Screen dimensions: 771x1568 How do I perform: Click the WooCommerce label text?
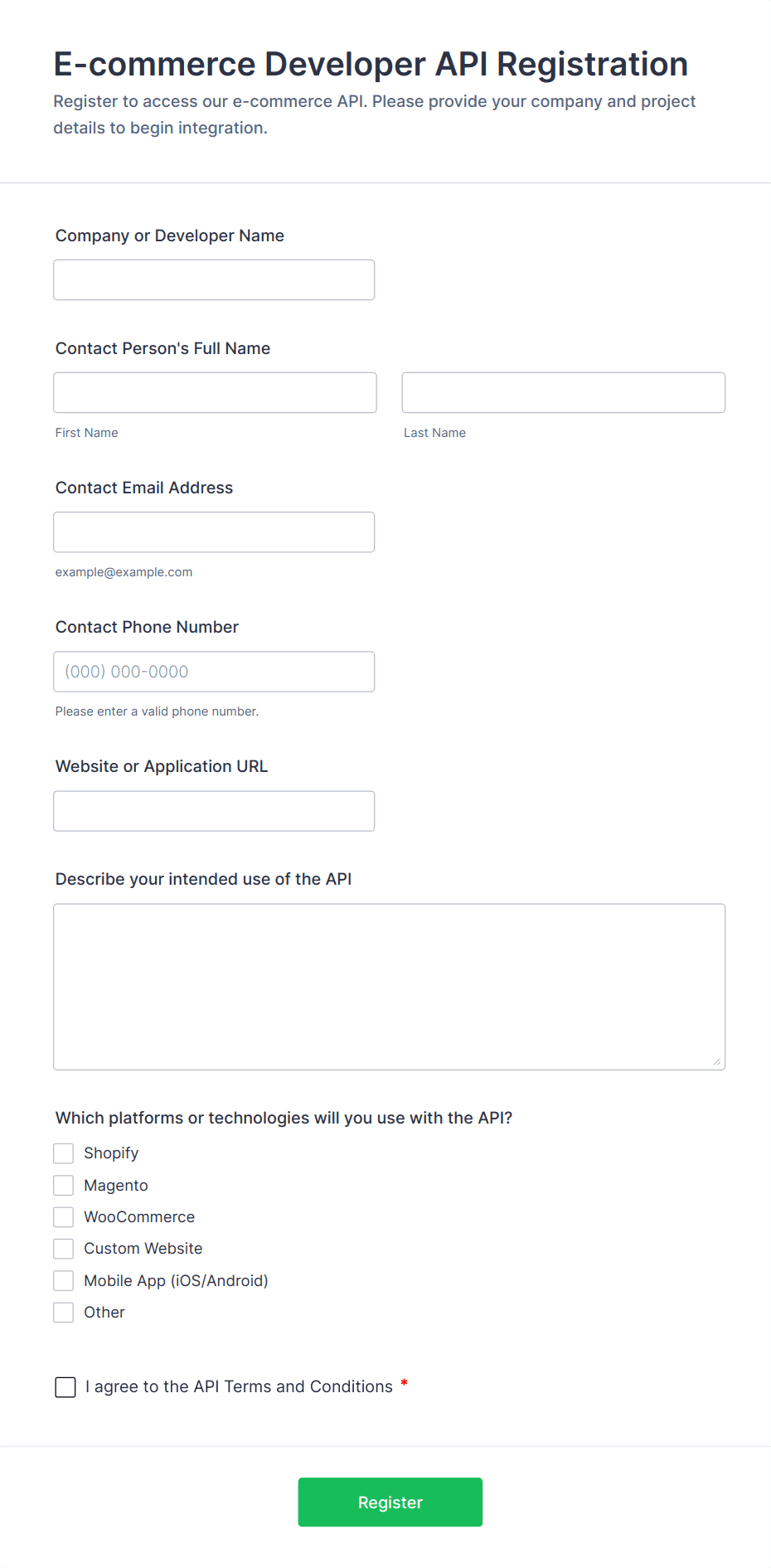click(x=139, y=1217)
